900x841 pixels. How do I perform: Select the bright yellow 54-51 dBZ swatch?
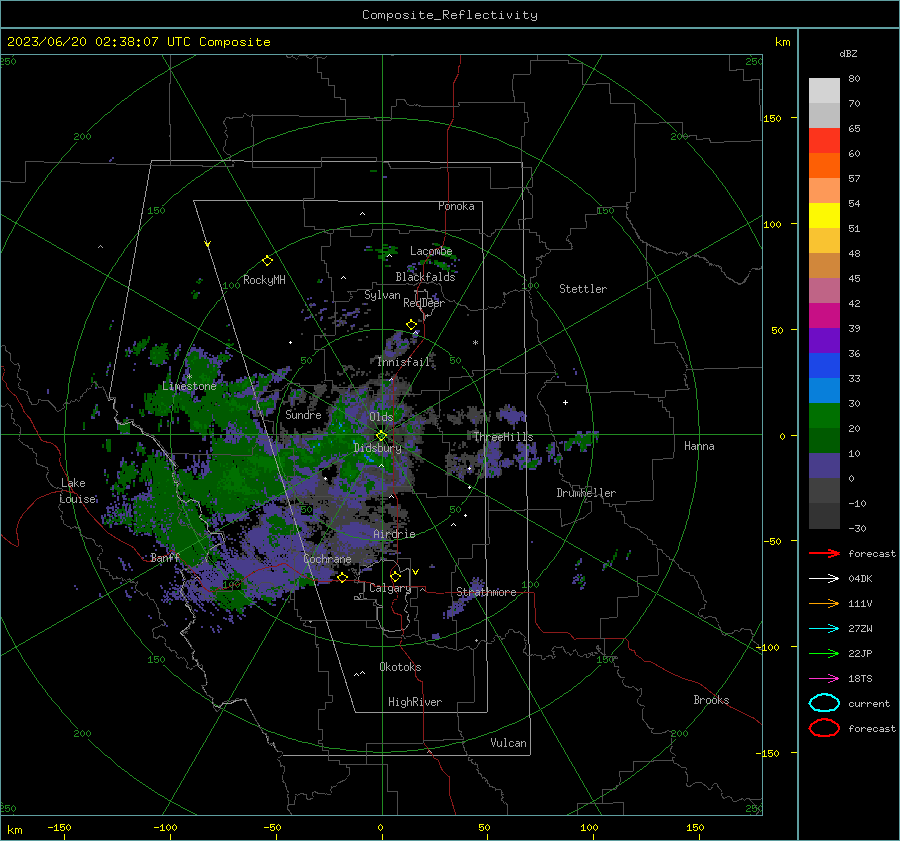point(824,216)
